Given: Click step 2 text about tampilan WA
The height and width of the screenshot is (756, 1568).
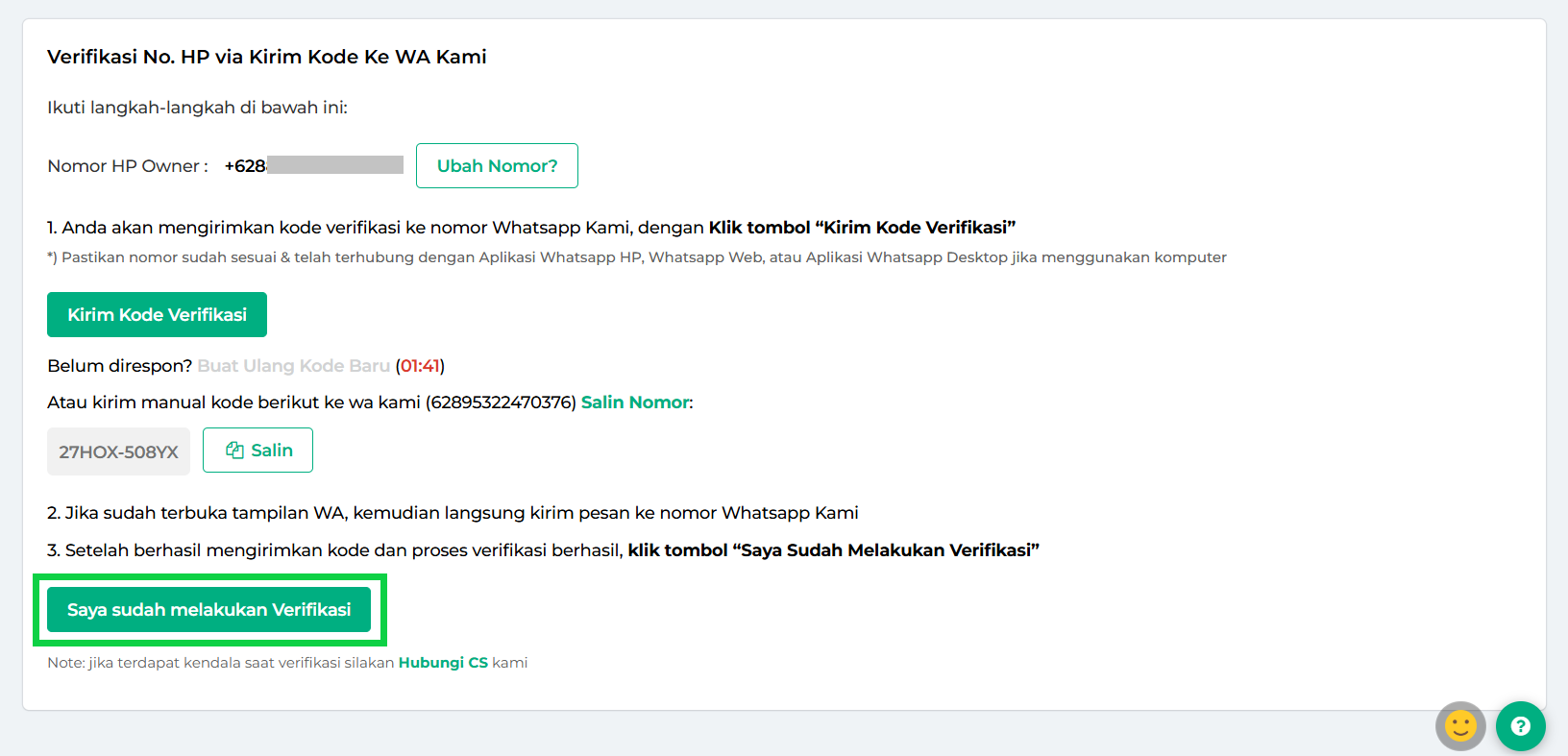Looking at the screenshot, I should pyautogui.click(x=453, y=513).
